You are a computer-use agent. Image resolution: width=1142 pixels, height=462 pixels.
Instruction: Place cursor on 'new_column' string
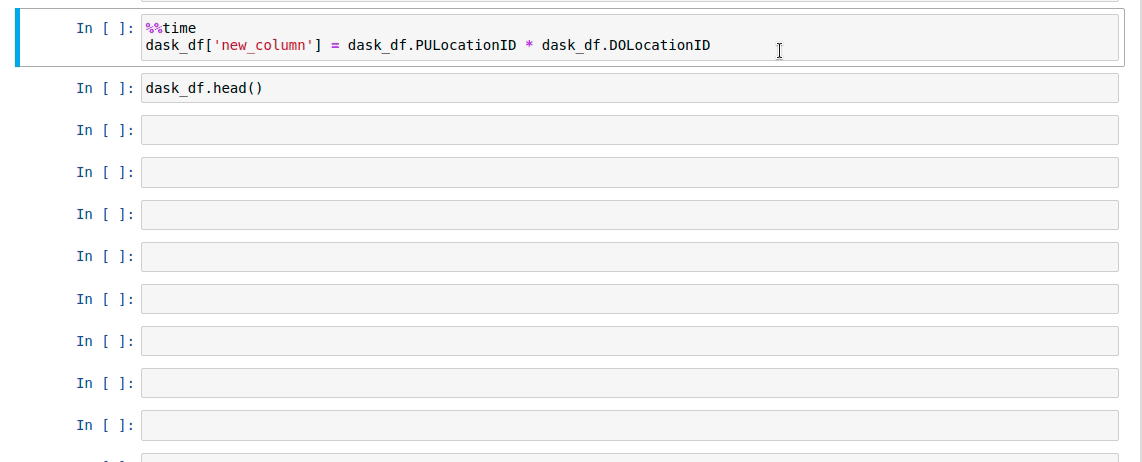click(x=264, y=45)
